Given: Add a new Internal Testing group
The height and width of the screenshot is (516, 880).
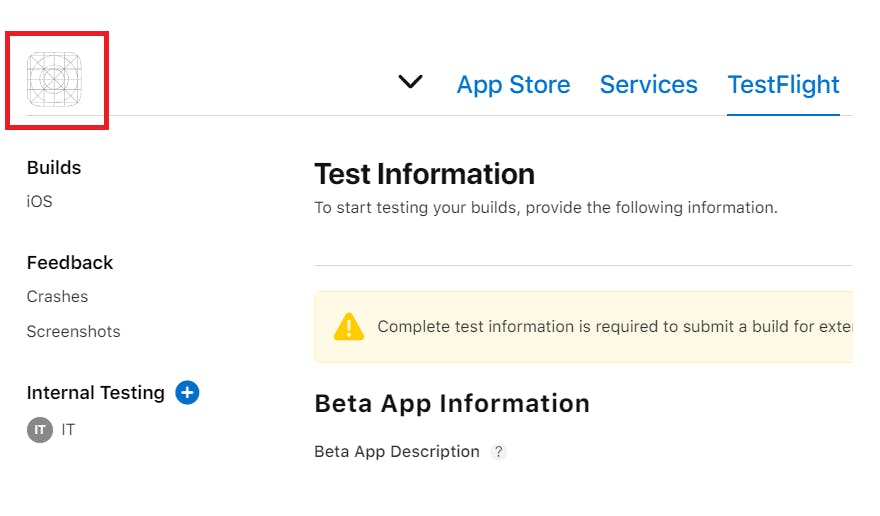Looking at the screenshot, I should [x=187, y=393].
